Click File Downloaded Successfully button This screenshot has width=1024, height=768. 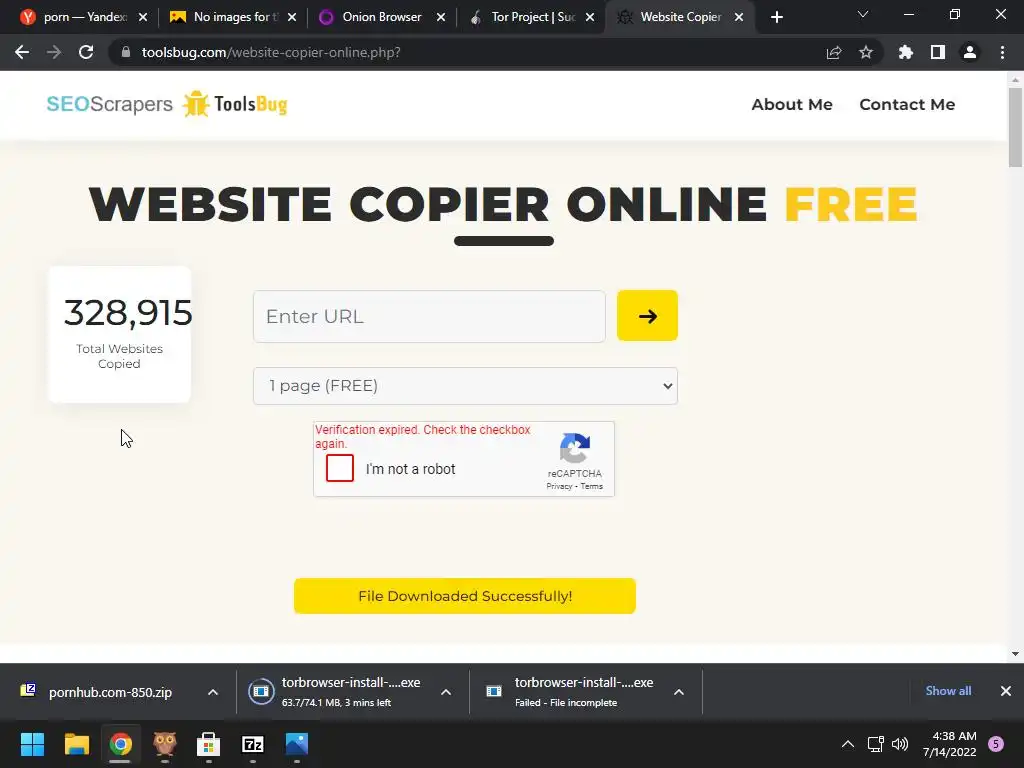464,596
